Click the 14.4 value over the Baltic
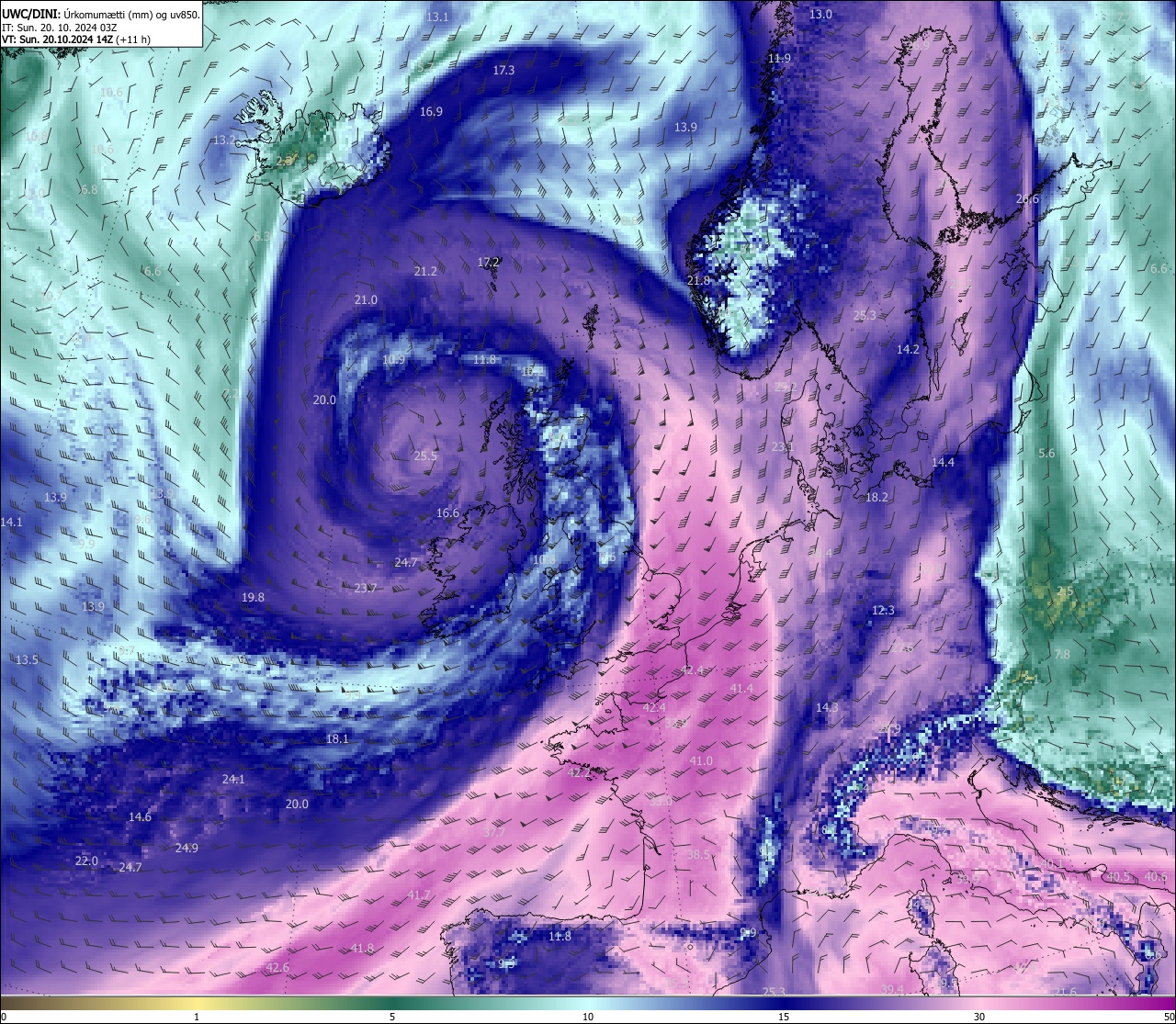 [943, 462]
